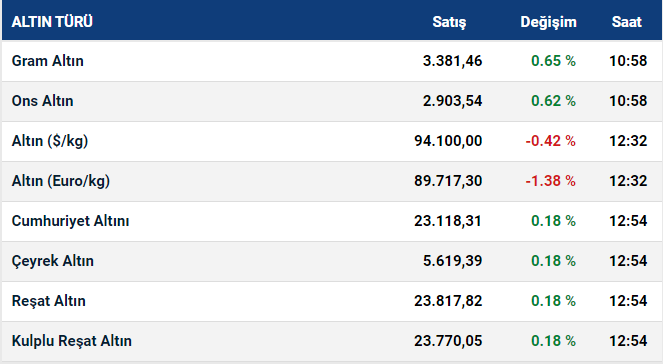This screenshot has height=364, width=663.
Task: Click the Kulplu Reşat Altın label
Action: tap(71, 341)
